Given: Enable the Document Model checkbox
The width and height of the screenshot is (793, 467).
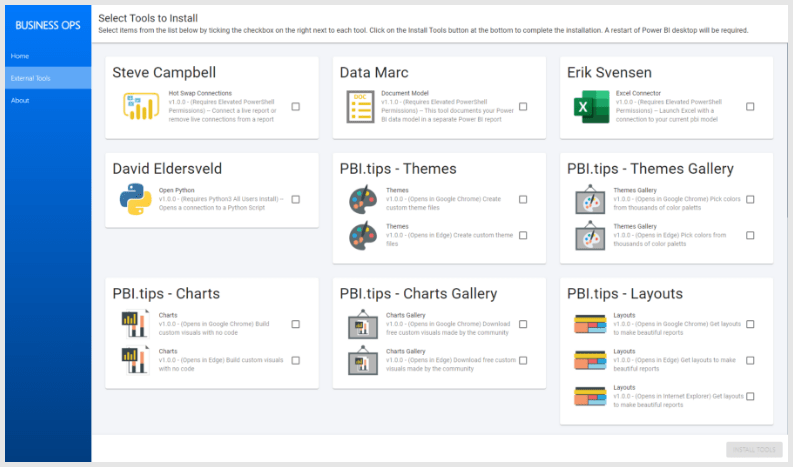Looking at the screenshot, I should coord(523,106).
